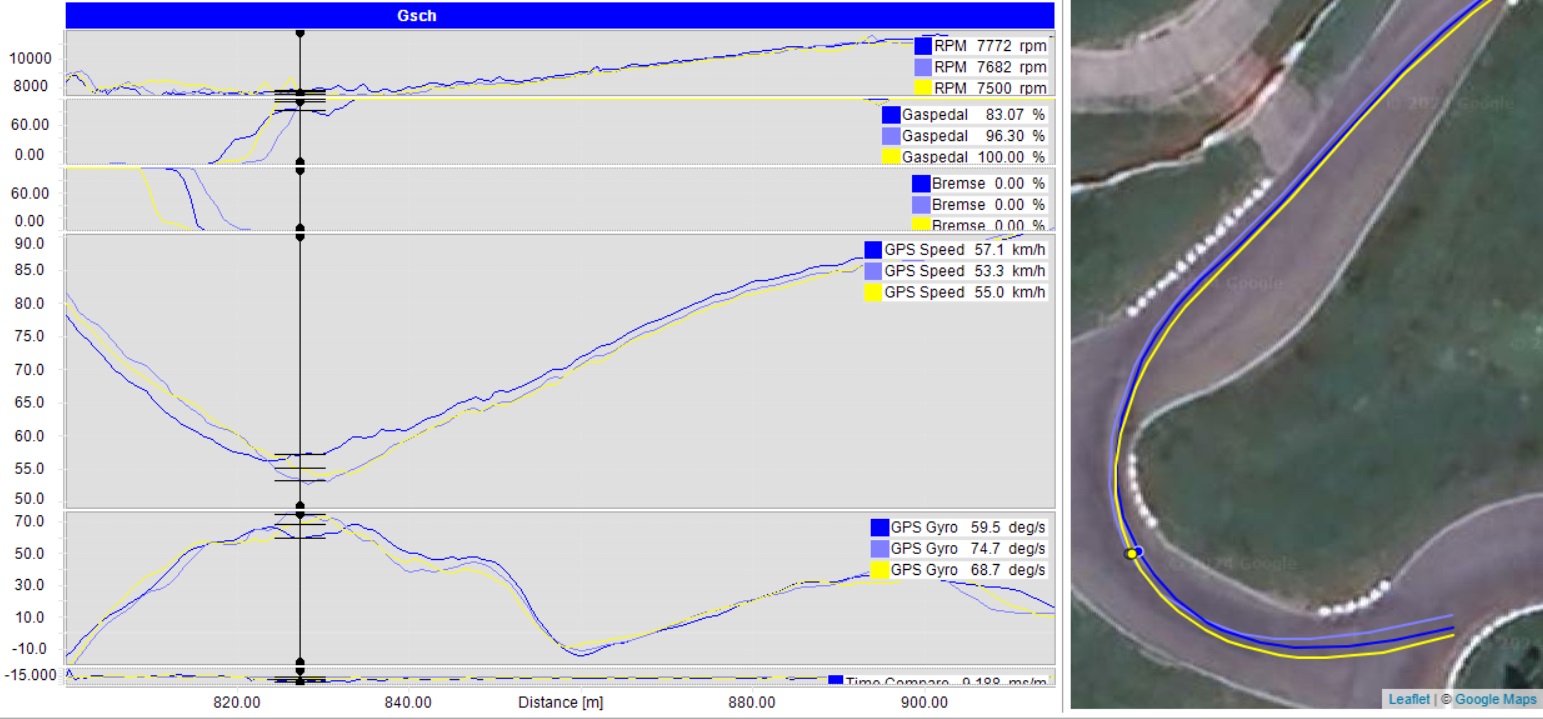Click the yellow GPS Gyro 68.7 swatch
The width and height of the screenshot is (1543, 719).
tap(880, 570)
